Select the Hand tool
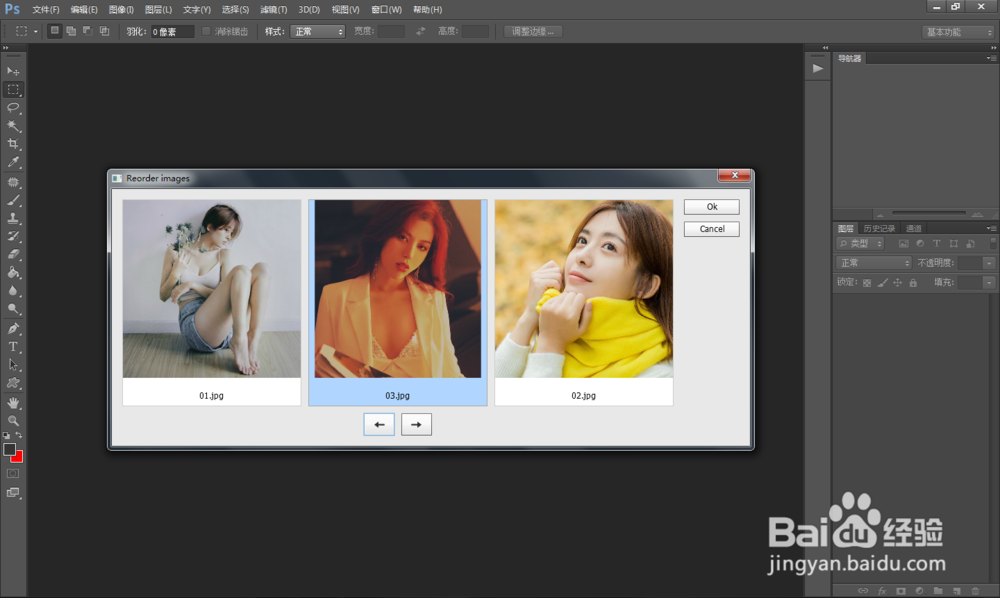The height and width of the screenshot is (598, 1000). click(x=13, y=403)
